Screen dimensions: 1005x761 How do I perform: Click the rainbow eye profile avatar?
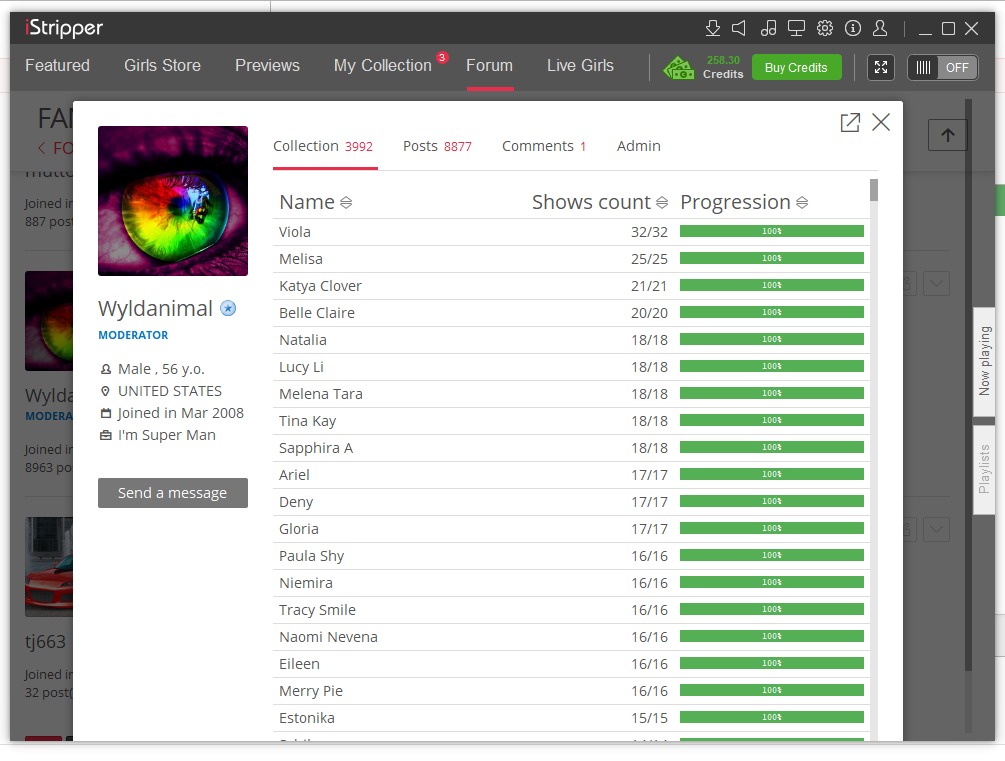point(173,201)
